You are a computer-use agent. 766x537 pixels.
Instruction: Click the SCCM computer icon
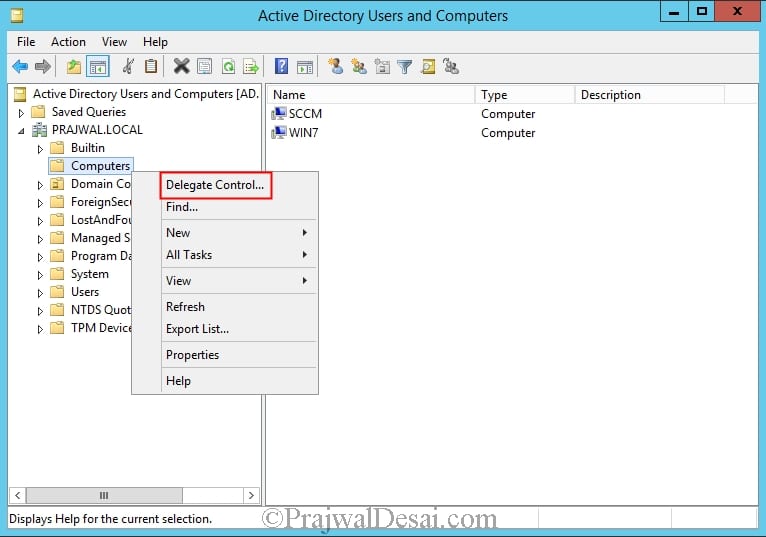278,113
